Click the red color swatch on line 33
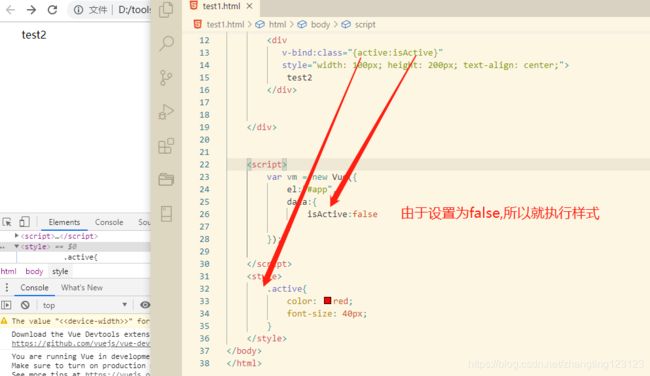This screenshot has height=376, width=650. pyautogui.click(x=327, y=301)
